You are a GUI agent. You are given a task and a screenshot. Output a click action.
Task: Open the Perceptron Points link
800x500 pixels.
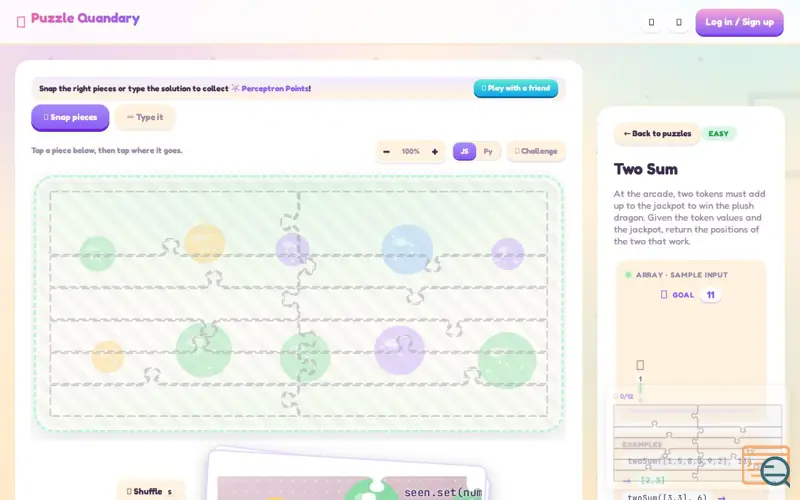pos(276,89)
